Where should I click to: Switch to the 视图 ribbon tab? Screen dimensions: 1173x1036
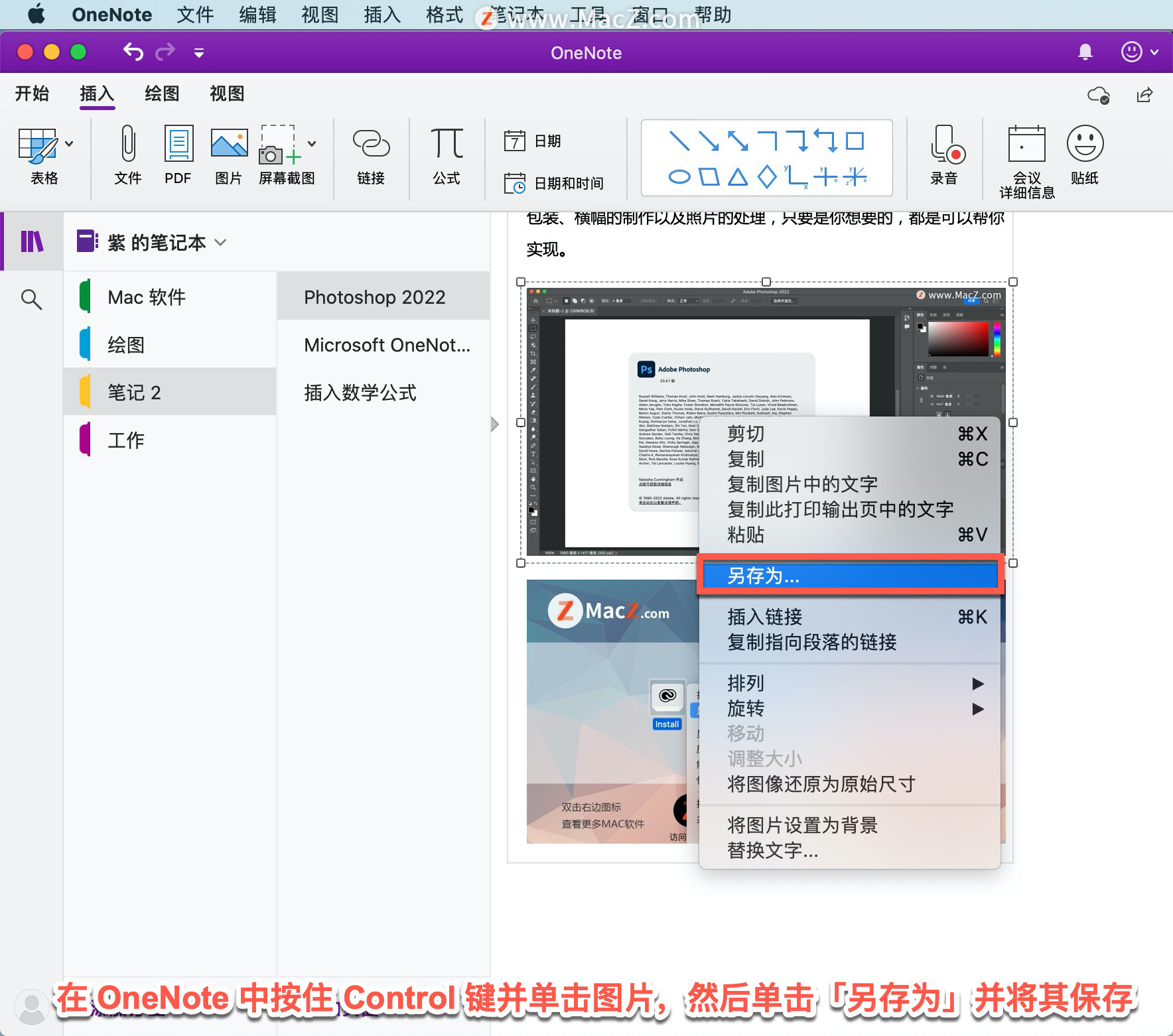(227, 94)
